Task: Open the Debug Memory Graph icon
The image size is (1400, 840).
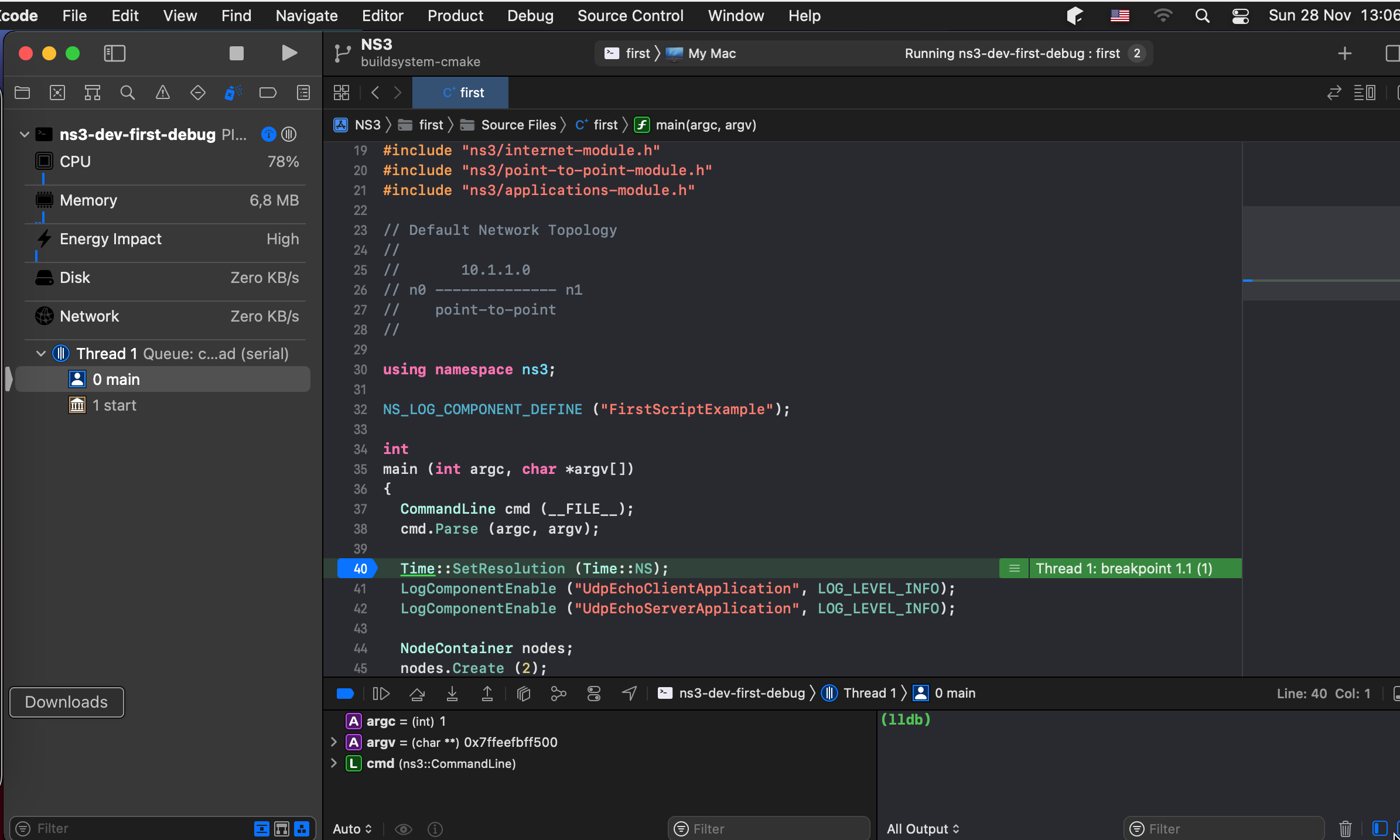Action: (558, 694)
